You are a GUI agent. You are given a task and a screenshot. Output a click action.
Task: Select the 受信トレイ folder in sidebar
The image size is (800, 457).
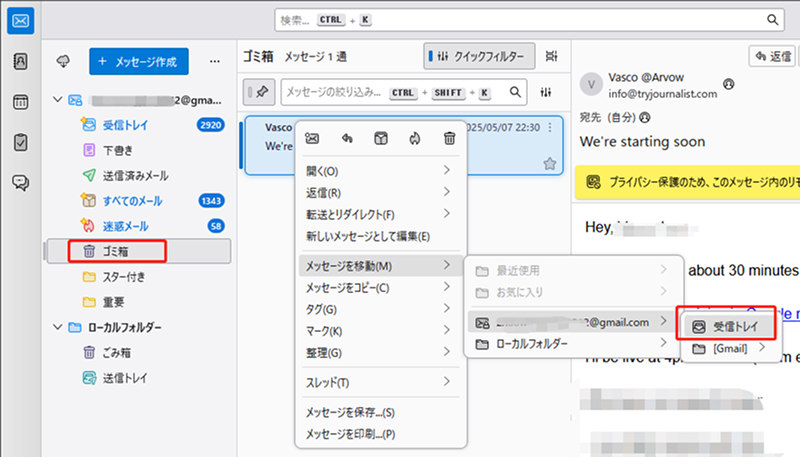coord(138,125)
